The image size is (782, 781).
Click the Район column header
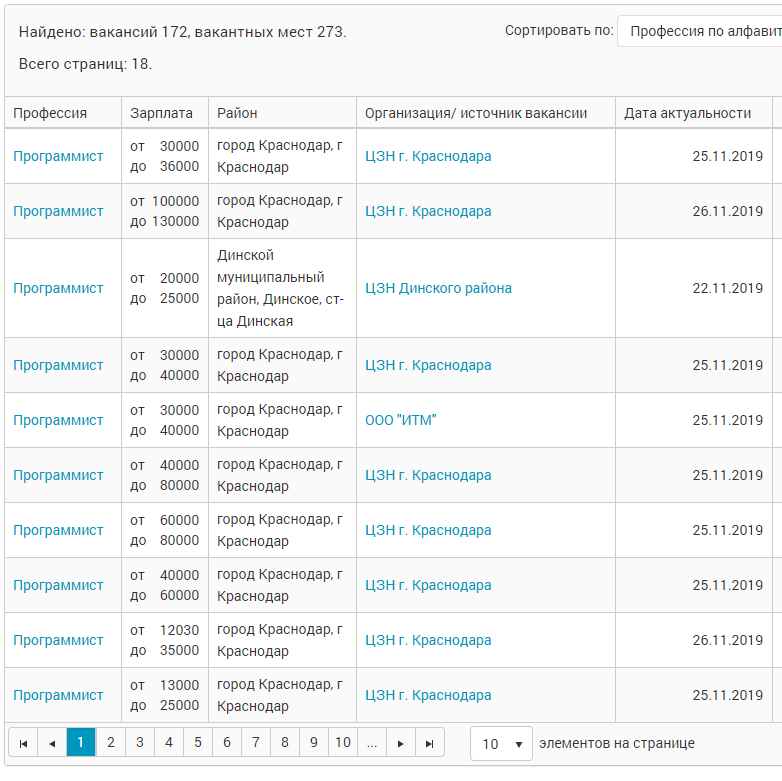tap(237, 113)
